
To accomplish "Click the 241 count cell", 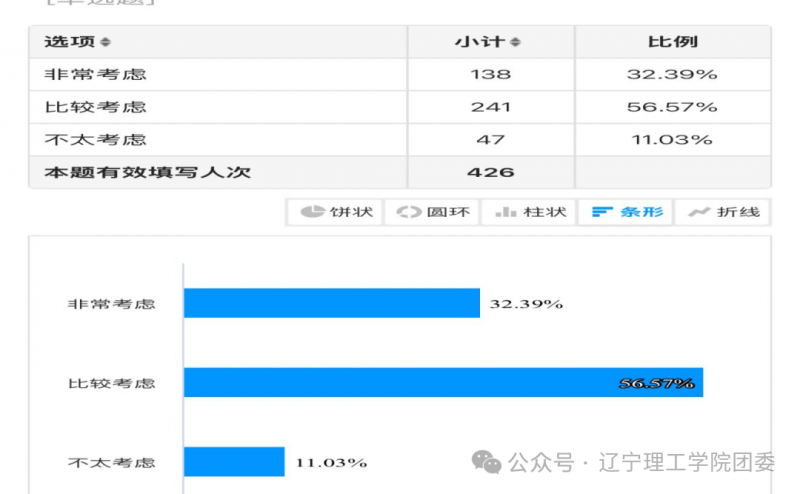I will [x=490, y=107].
